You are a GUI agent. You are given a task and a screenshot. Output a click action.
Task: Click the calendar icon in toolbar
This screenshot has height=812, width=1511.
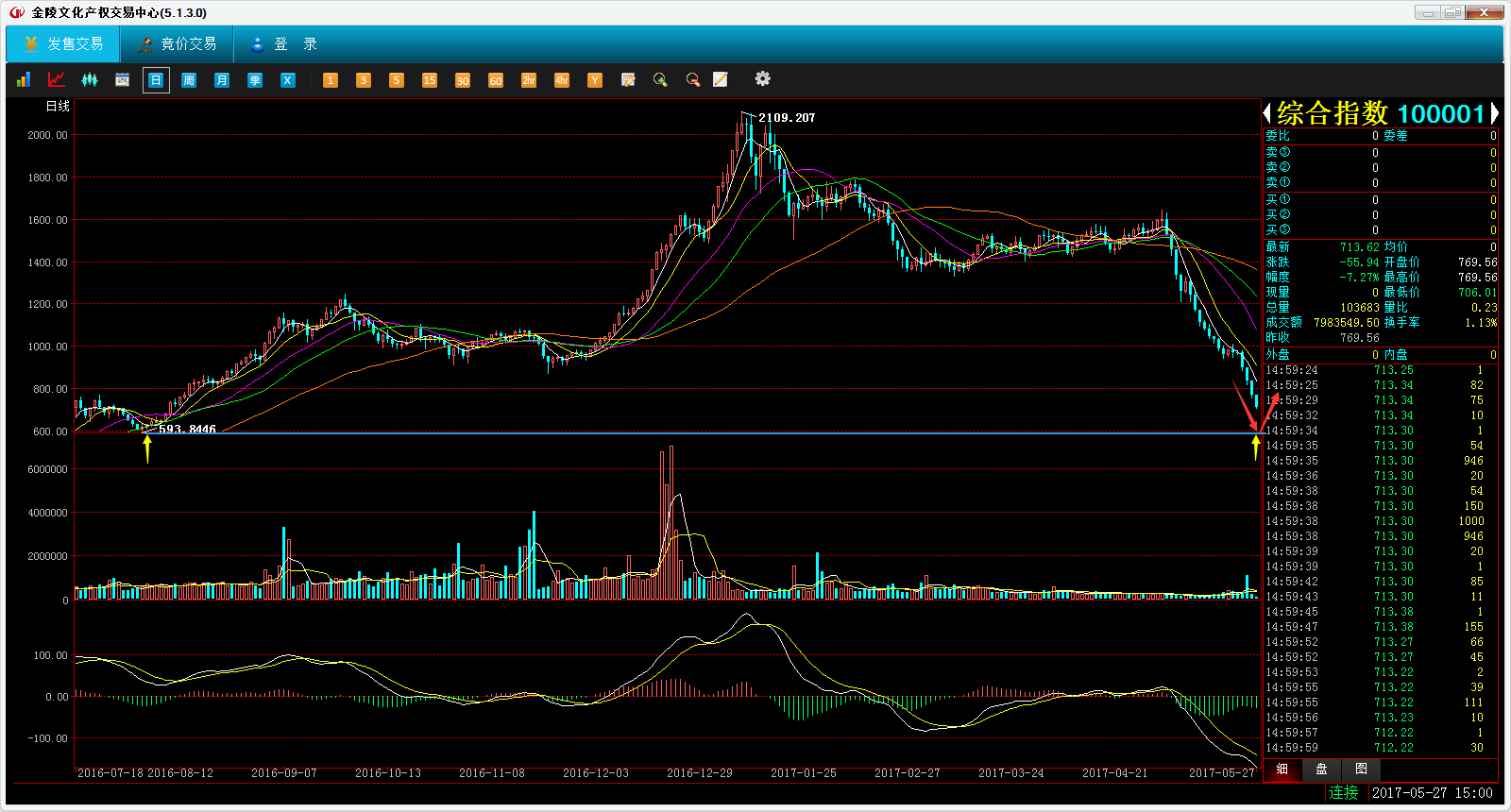pos(123,80)
